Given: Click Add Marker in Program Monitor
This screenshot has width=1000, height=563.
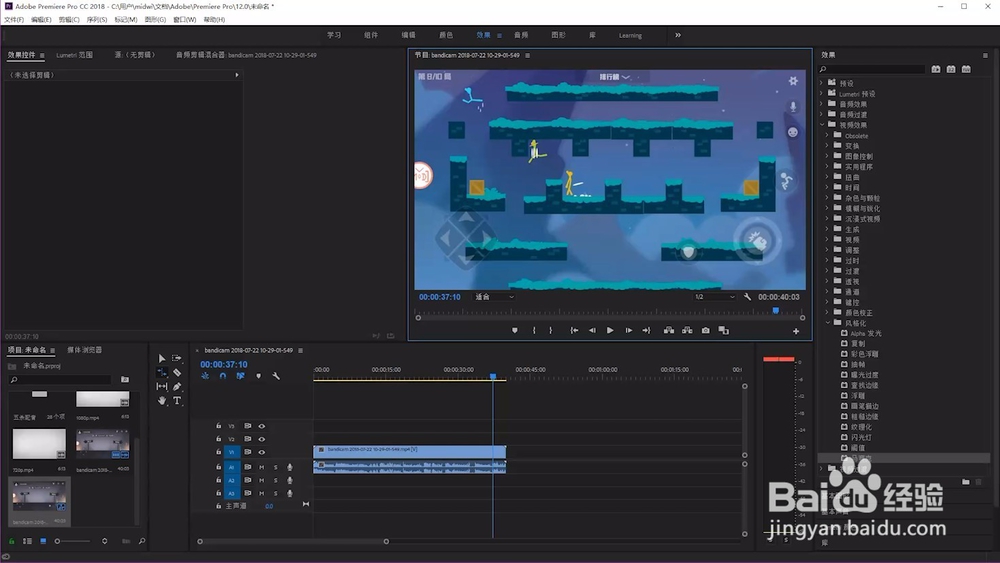Looking at the screenshot, I should (515, 330).
